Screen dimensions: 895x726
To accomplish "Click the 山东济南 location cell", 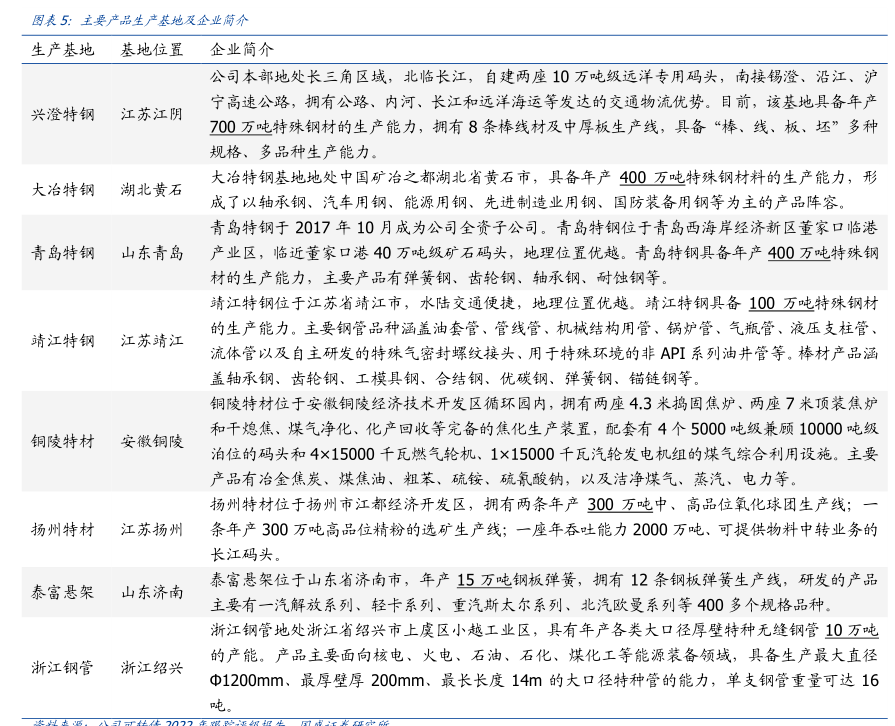I will click(152, 592).
